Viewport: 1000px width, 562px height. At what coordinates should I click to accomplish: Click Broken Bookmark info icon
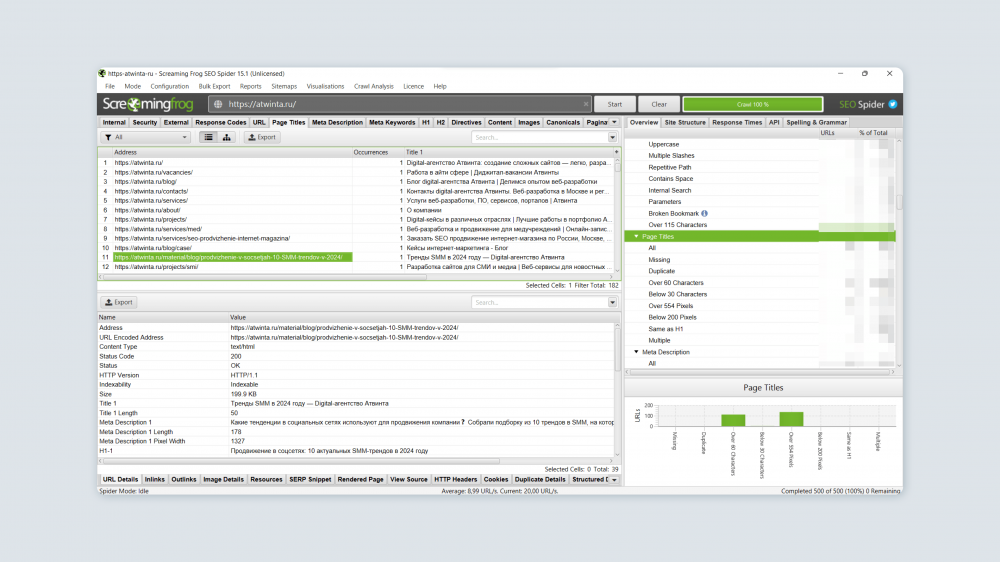click(704, 214)
